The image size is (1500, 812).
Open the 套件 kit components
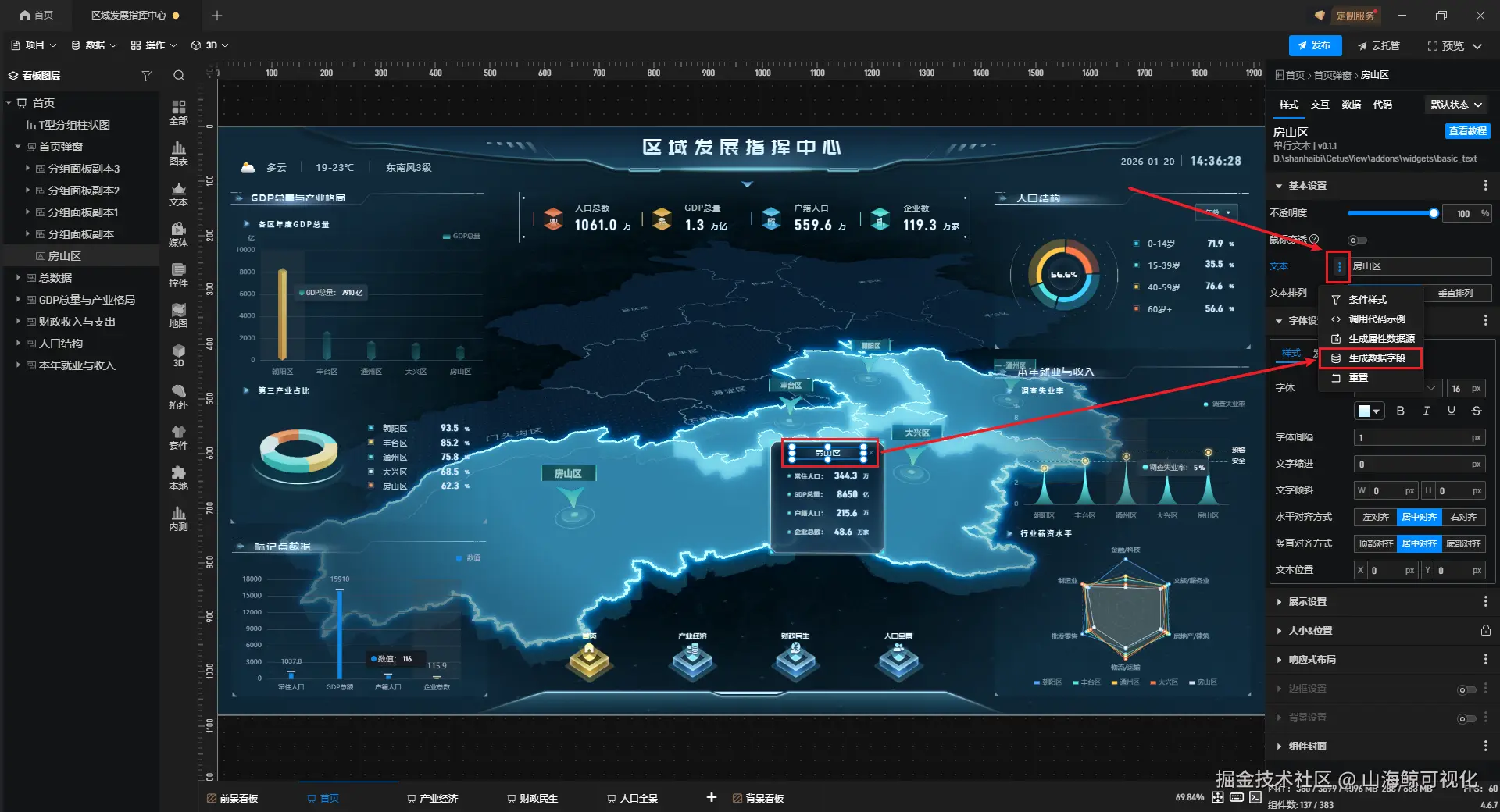(x=179, y=436)
